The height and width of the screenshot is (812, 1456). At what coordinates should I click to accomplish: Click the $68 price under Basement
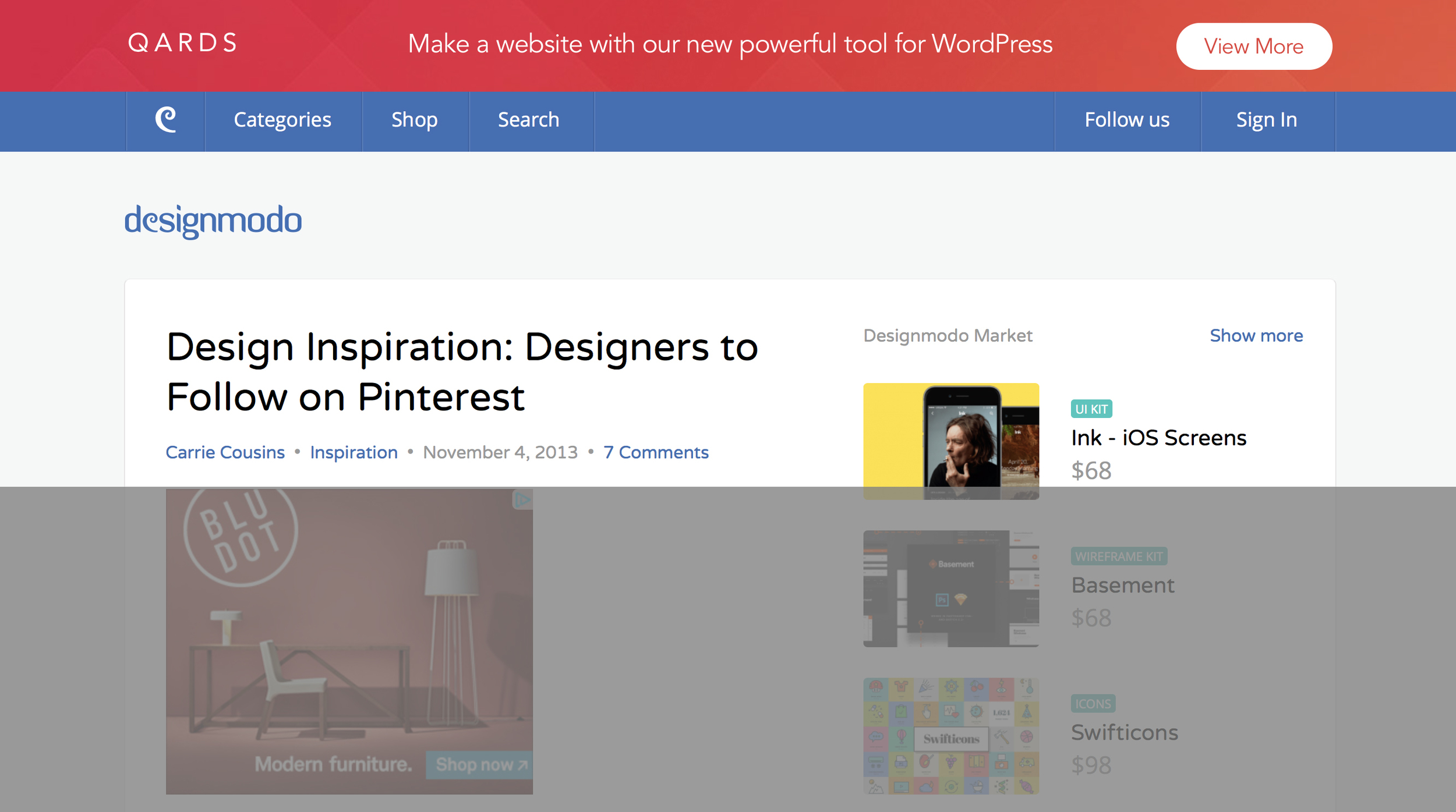click(1091, 618)
